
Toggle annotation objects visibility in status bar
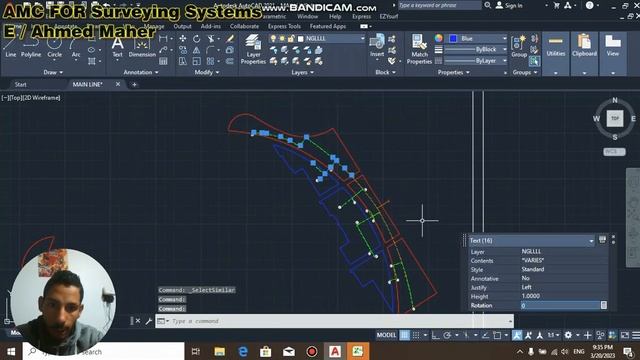click(517, 335)
